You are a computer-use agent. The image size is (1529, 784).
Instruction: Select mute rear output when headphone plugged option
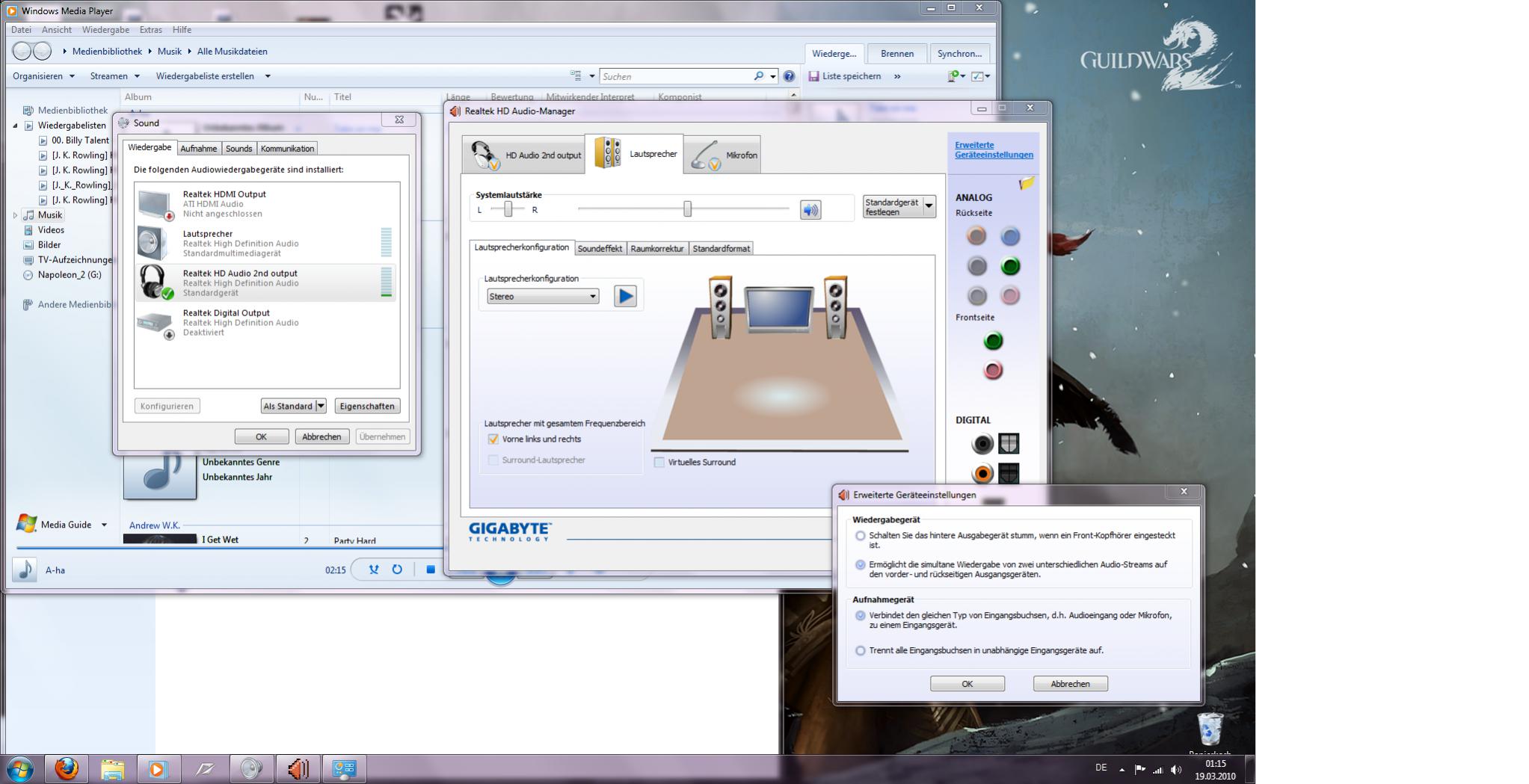pos(861,536)
